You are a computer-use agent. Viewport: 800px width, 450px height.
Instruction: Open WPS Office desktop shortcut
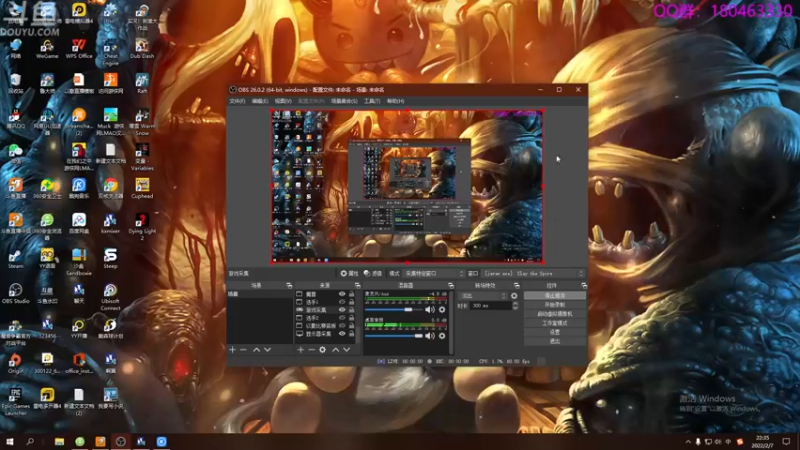(79, 48)
